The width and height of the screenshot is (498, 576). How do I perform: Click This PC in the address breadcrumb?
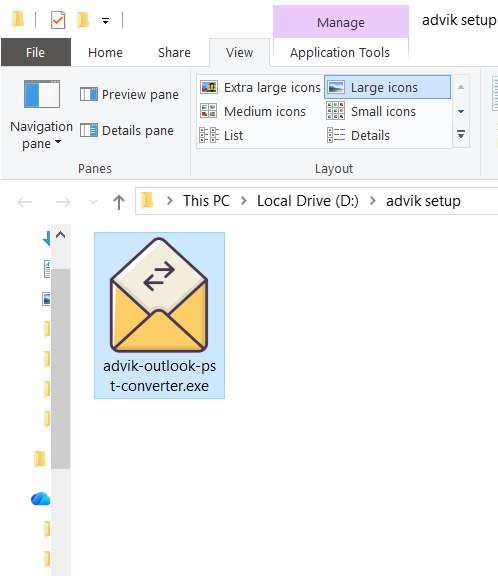[x=206, y=201]
